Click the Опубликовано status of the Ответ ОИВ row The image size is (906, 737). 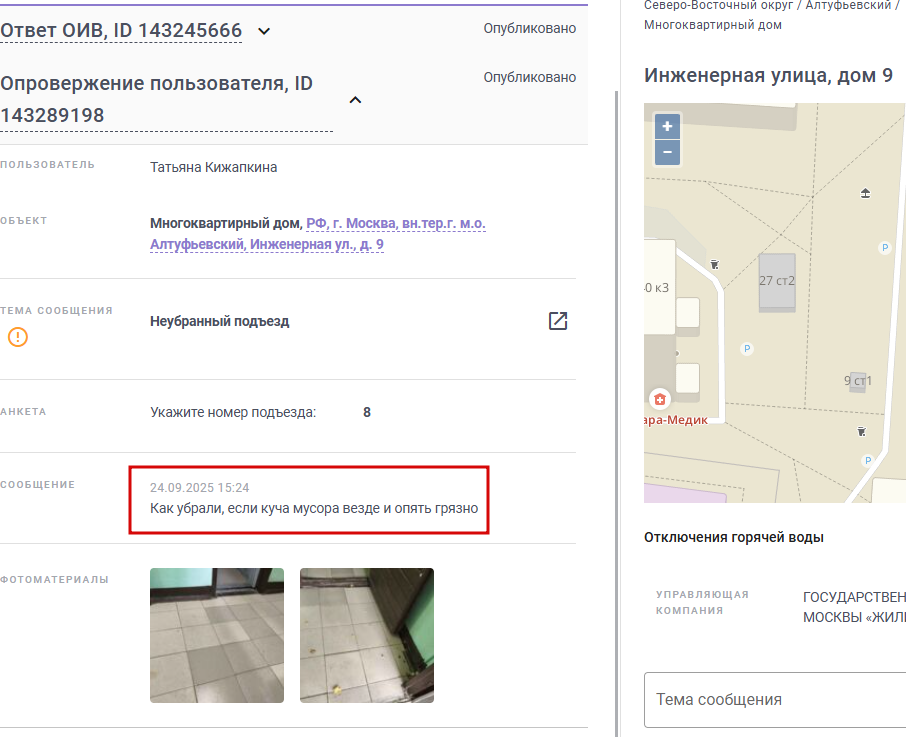530,28
